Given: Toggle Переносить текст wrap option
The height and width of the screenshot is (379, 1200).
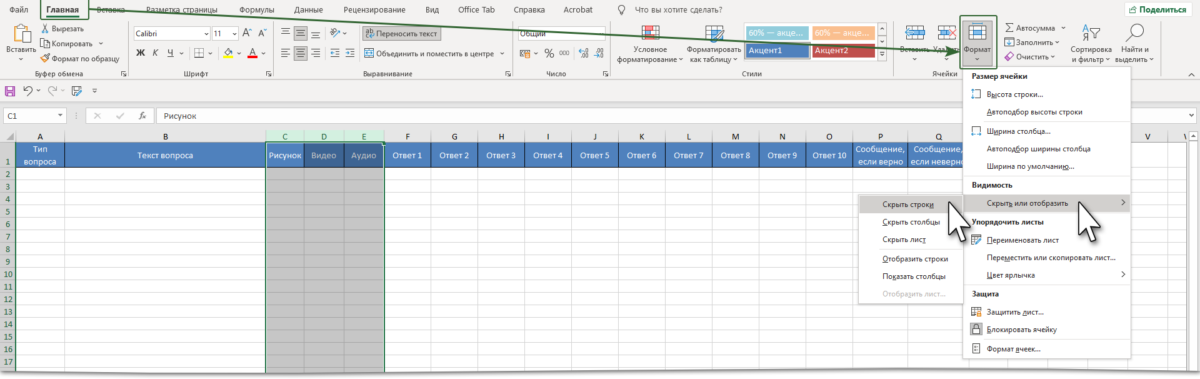Looking at the screenshot, I should coord(401,33).
